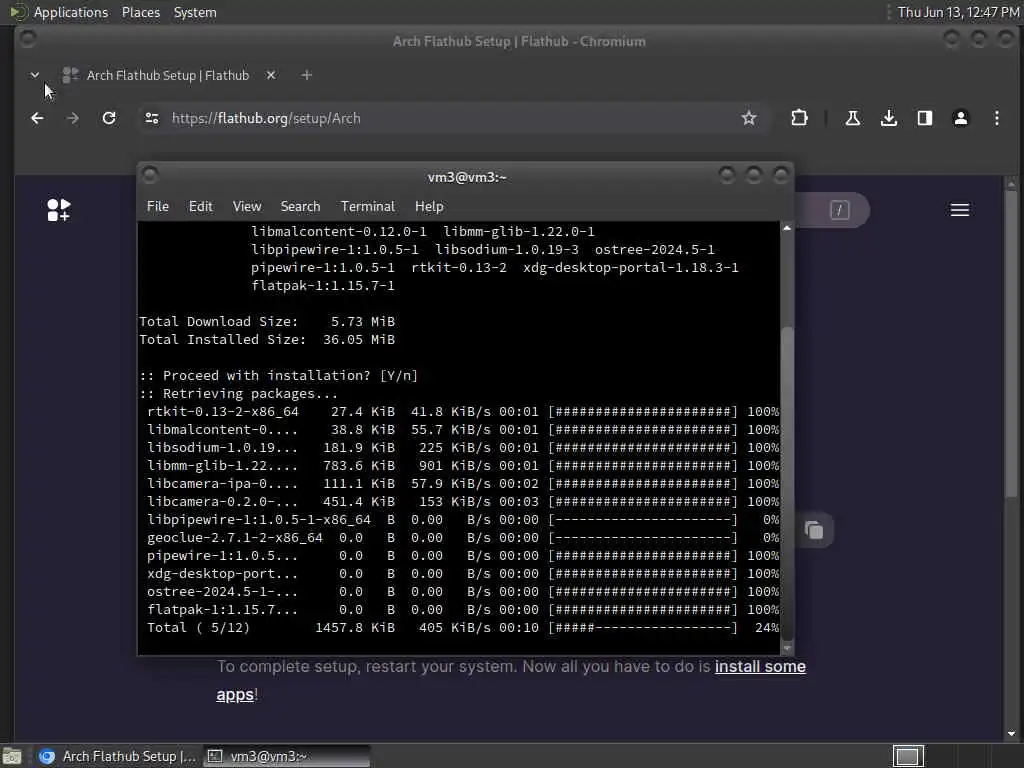The image size is (1024, 768).
Task: Click terminal scrollbar down arrow
Action: pos(787,648)
